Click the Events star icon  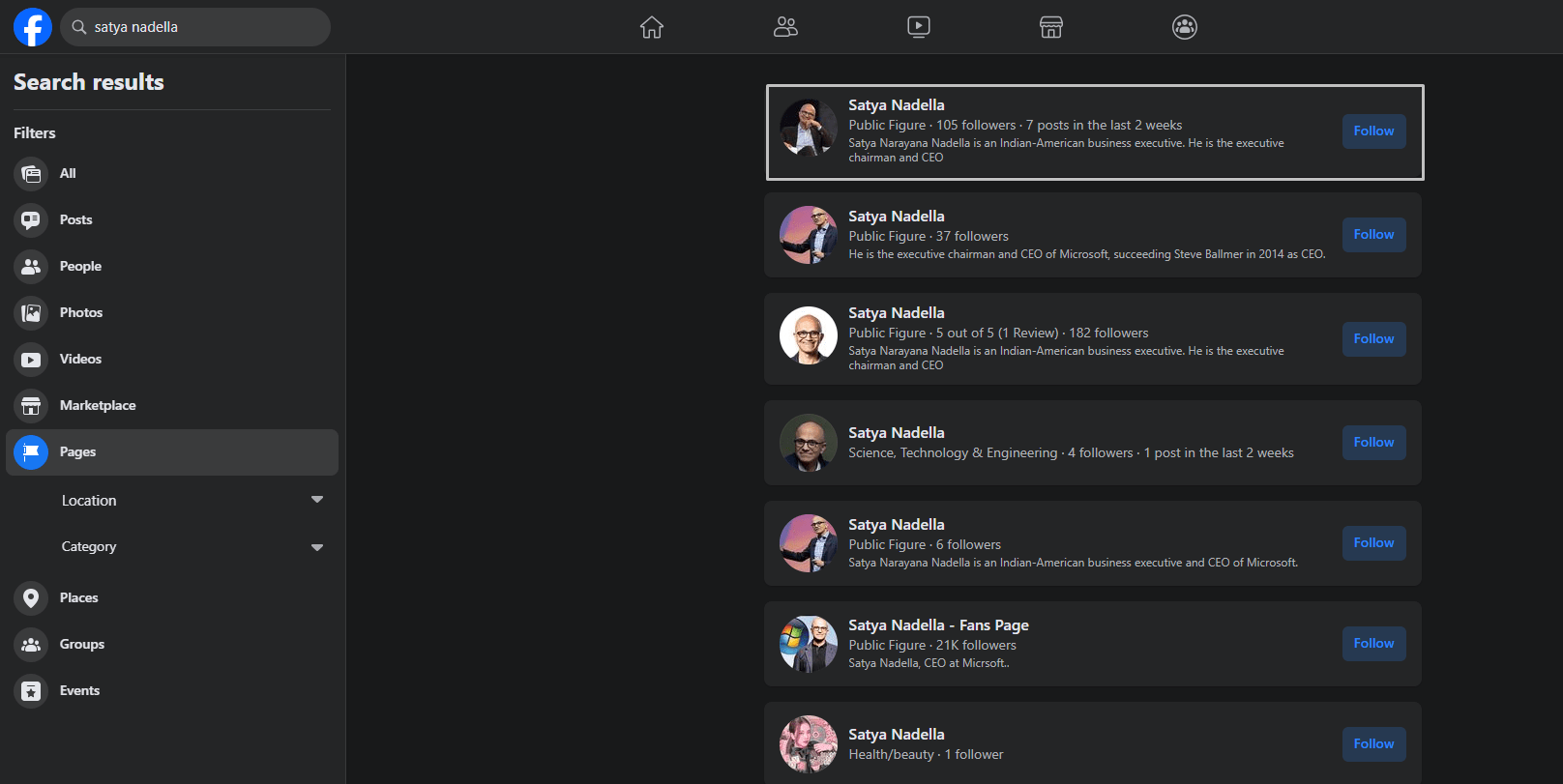[x=31, y=691]
